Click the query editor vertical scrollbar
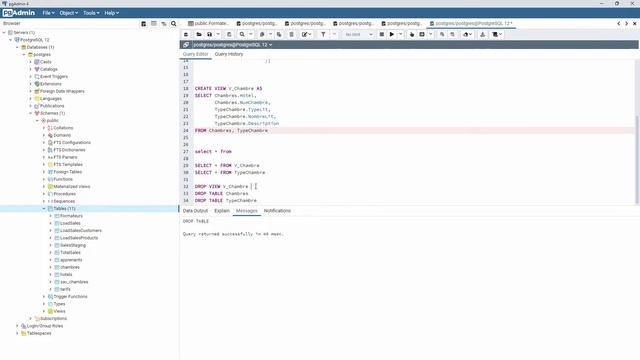 pyautogui.click(x=637, y=159)
